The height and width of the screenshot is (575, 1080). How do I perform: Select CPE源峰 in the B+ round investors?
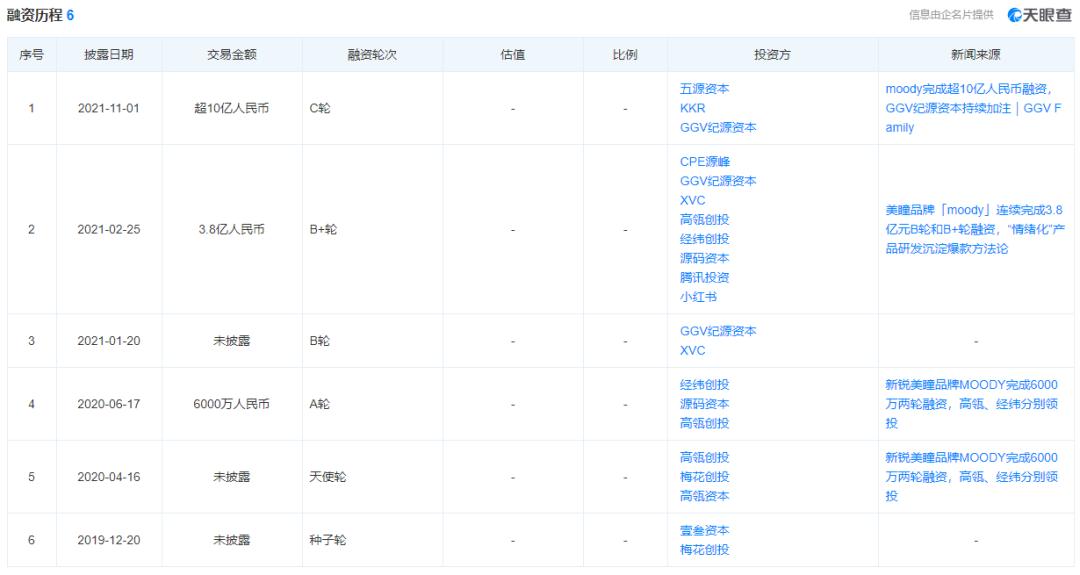point(704,162)
